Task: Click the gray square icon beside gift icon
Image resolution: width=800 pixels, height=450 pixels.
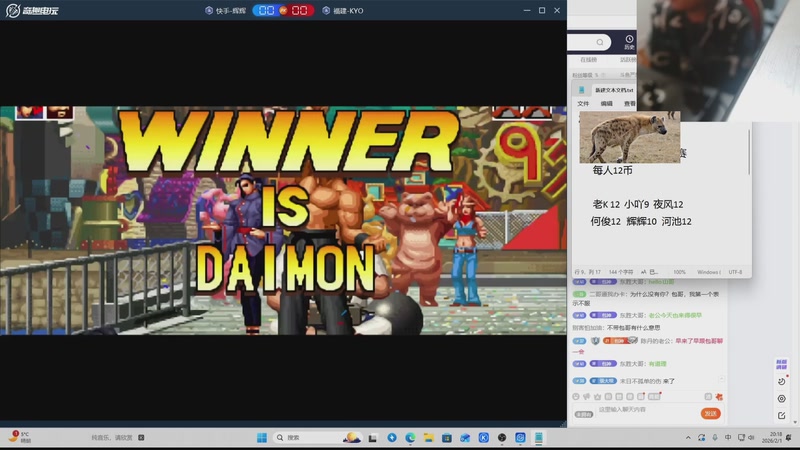Action: [708, 396]
